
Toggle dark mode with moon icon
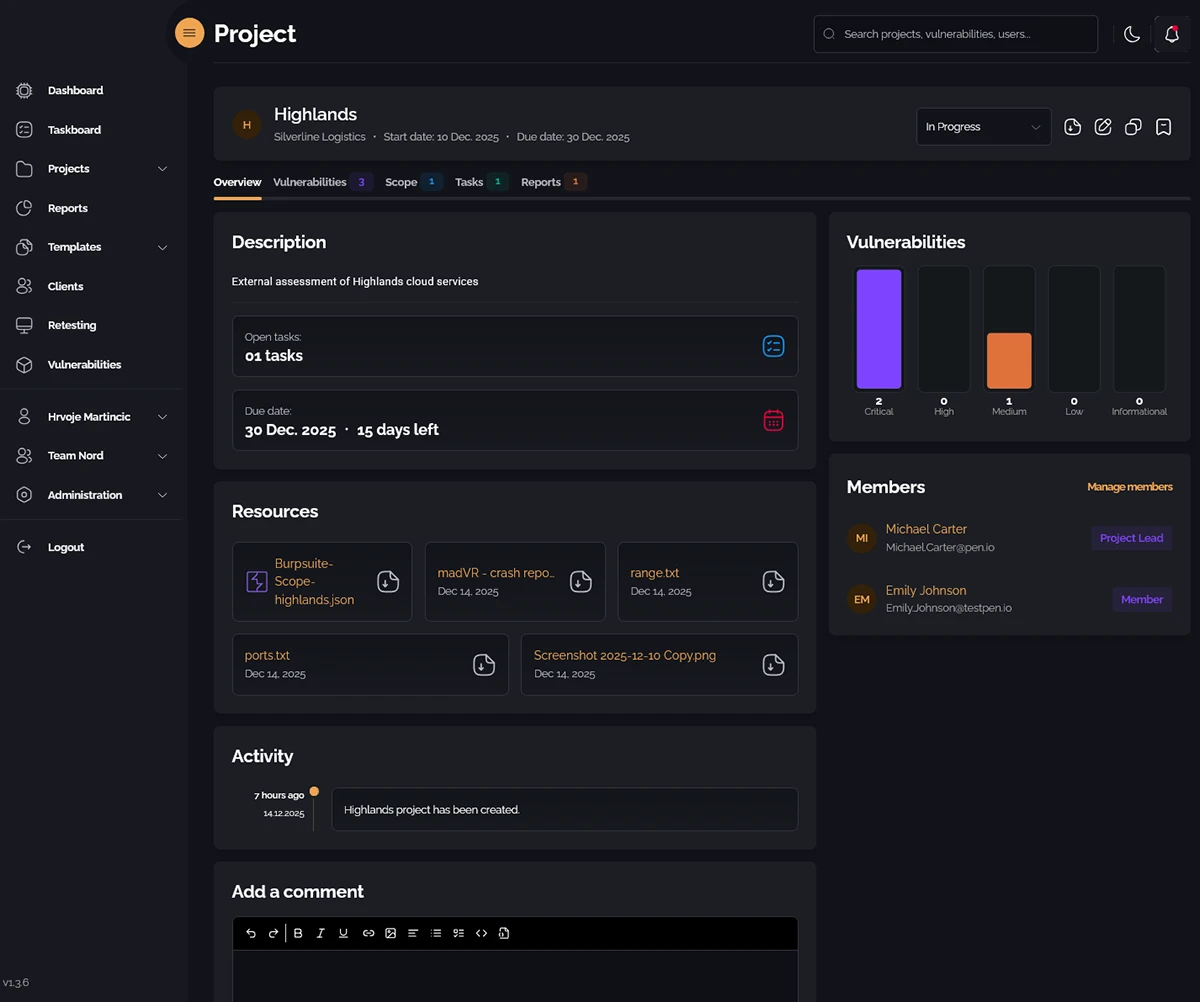pos(1132,34)
